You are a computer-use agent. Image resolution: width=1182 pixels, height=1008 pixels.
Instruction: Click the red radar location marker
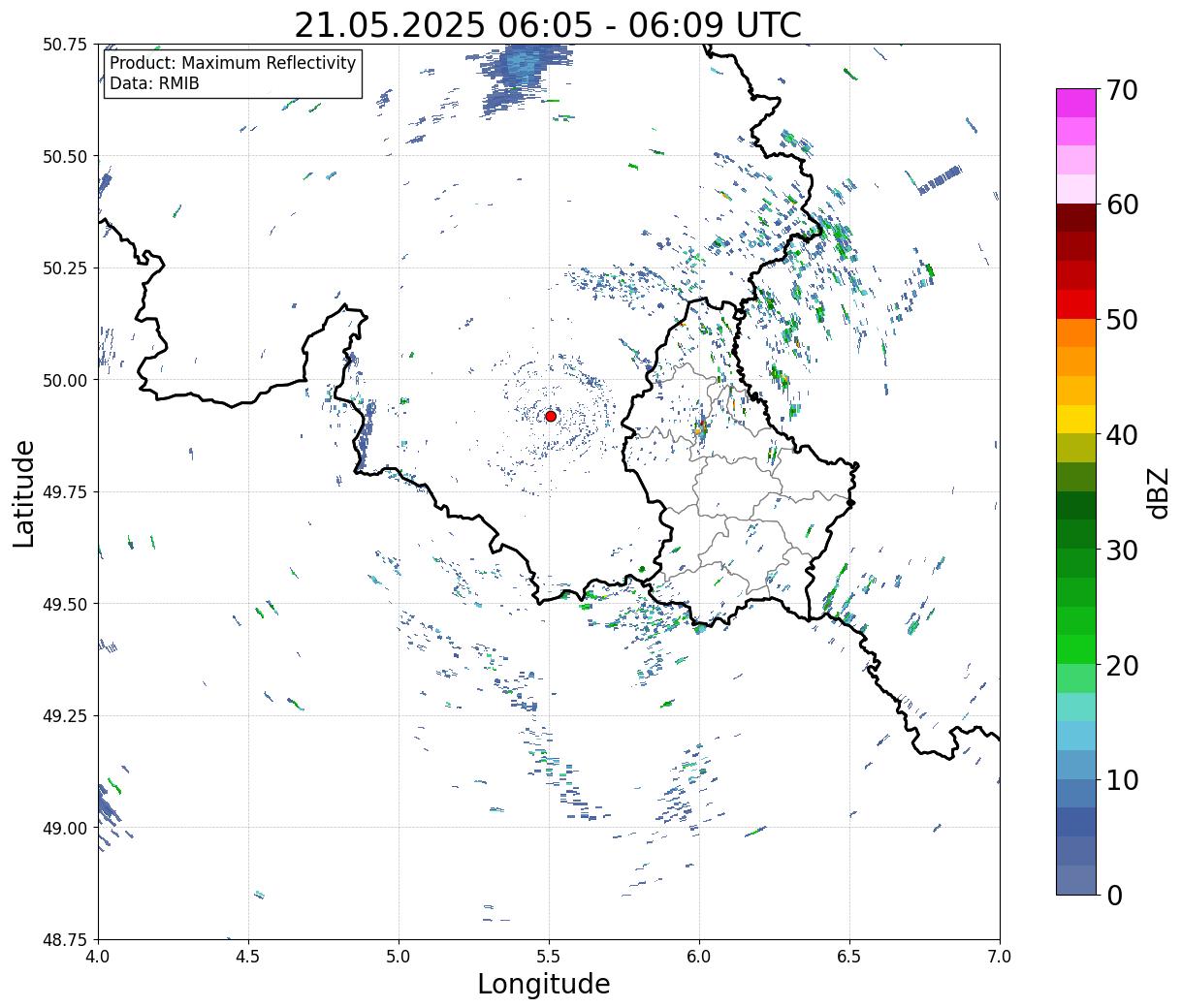pos(550,416)
